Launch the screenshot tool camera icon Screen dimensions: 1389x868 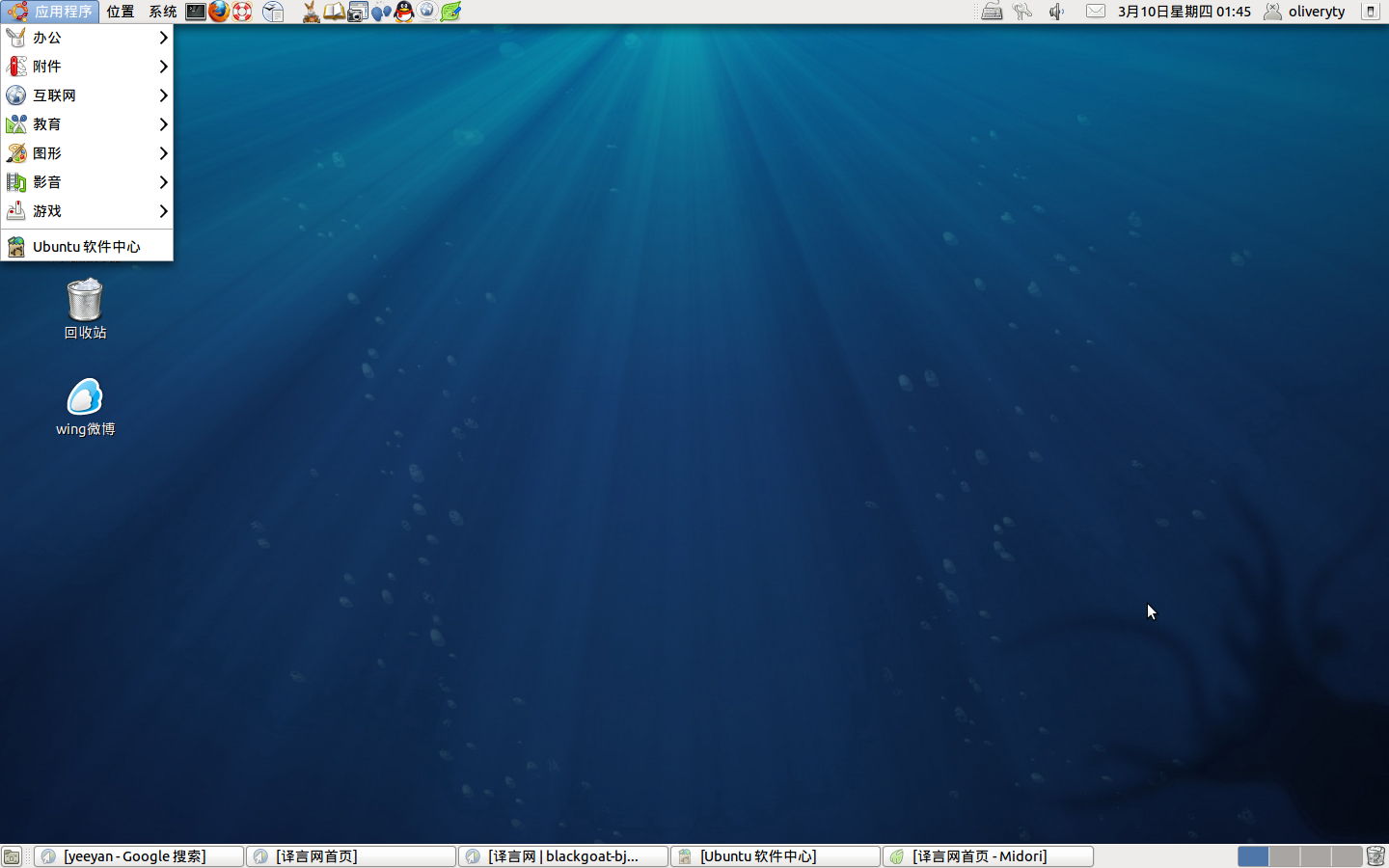[x=357, y=12]
